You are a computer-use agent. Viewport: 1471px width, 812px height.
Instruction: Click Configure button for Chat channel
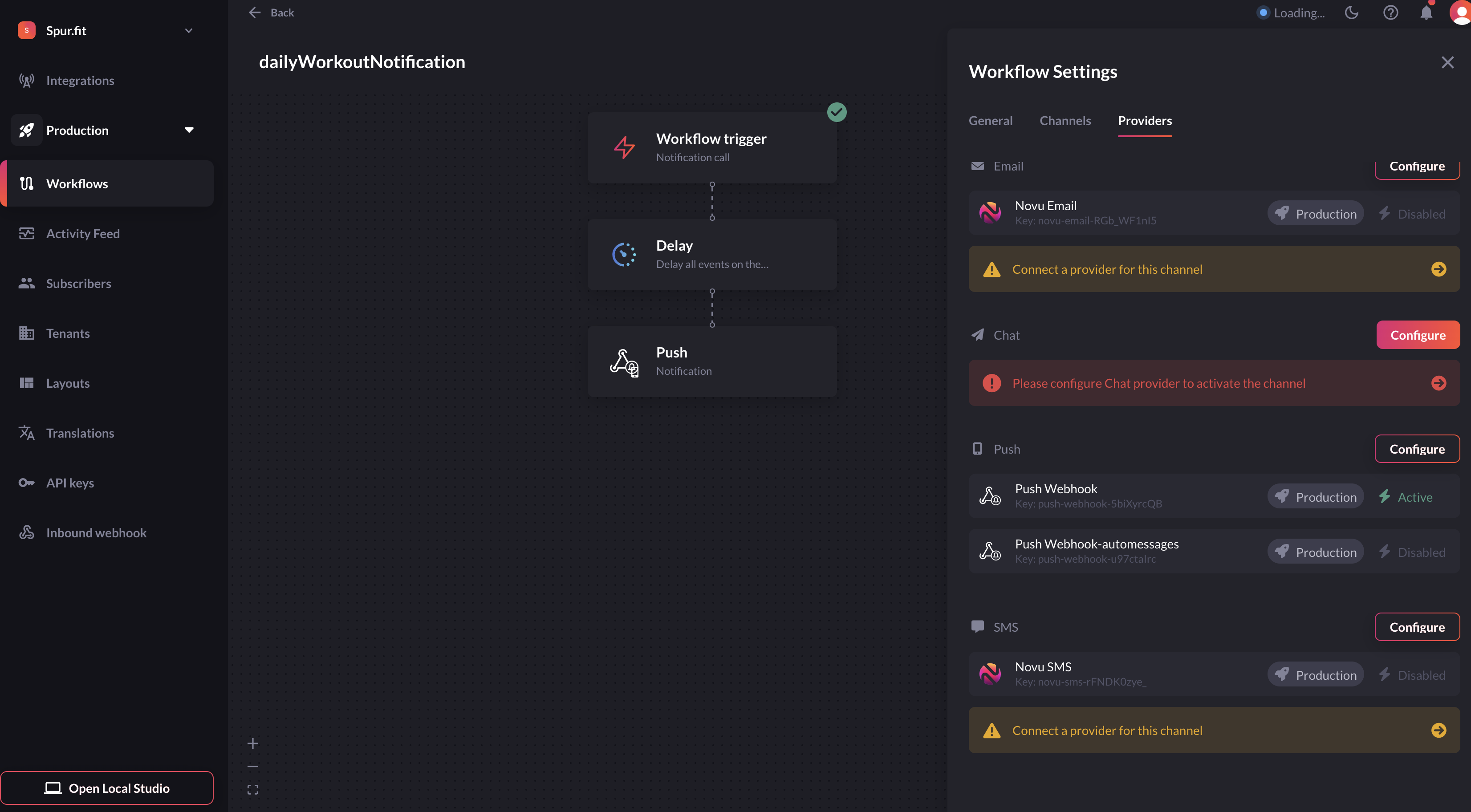[1417, 335]
